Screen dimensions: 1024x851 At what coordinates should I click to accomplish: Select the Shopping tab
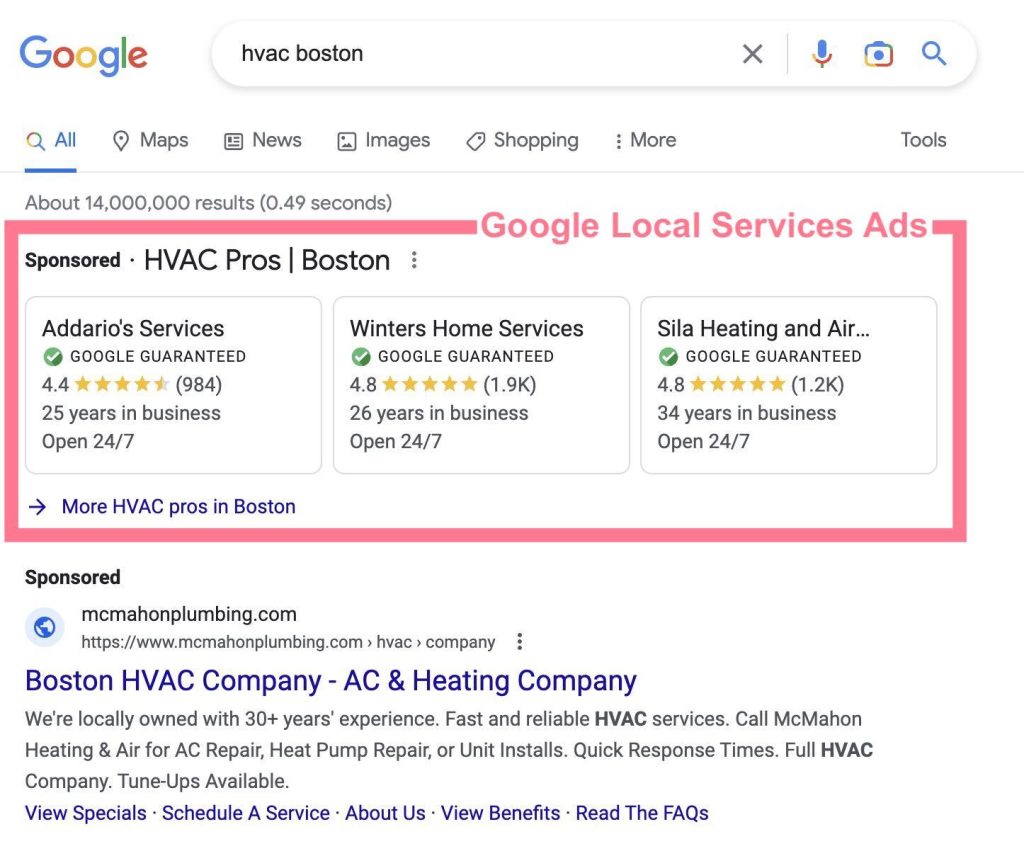(523, 141)
